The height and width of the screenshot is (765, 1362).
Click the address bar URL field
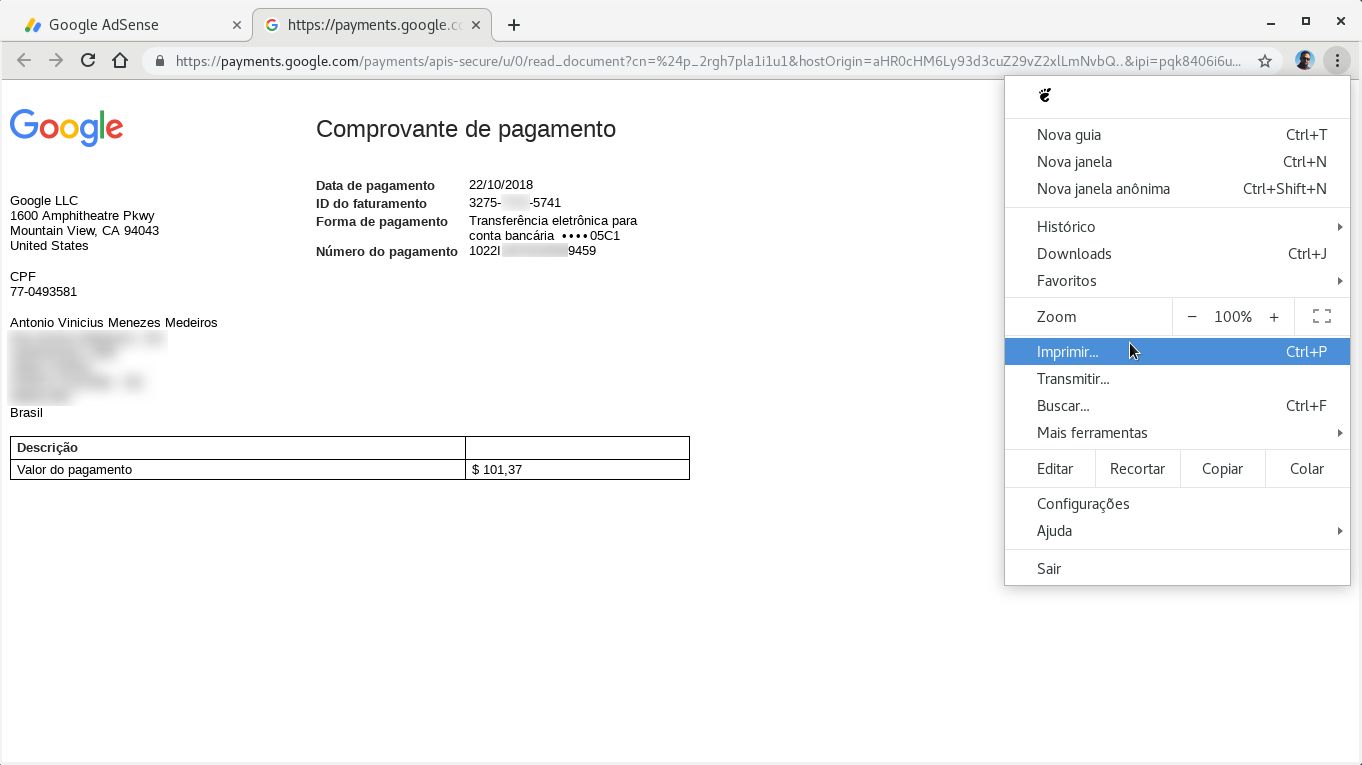(x=708, y=61)
